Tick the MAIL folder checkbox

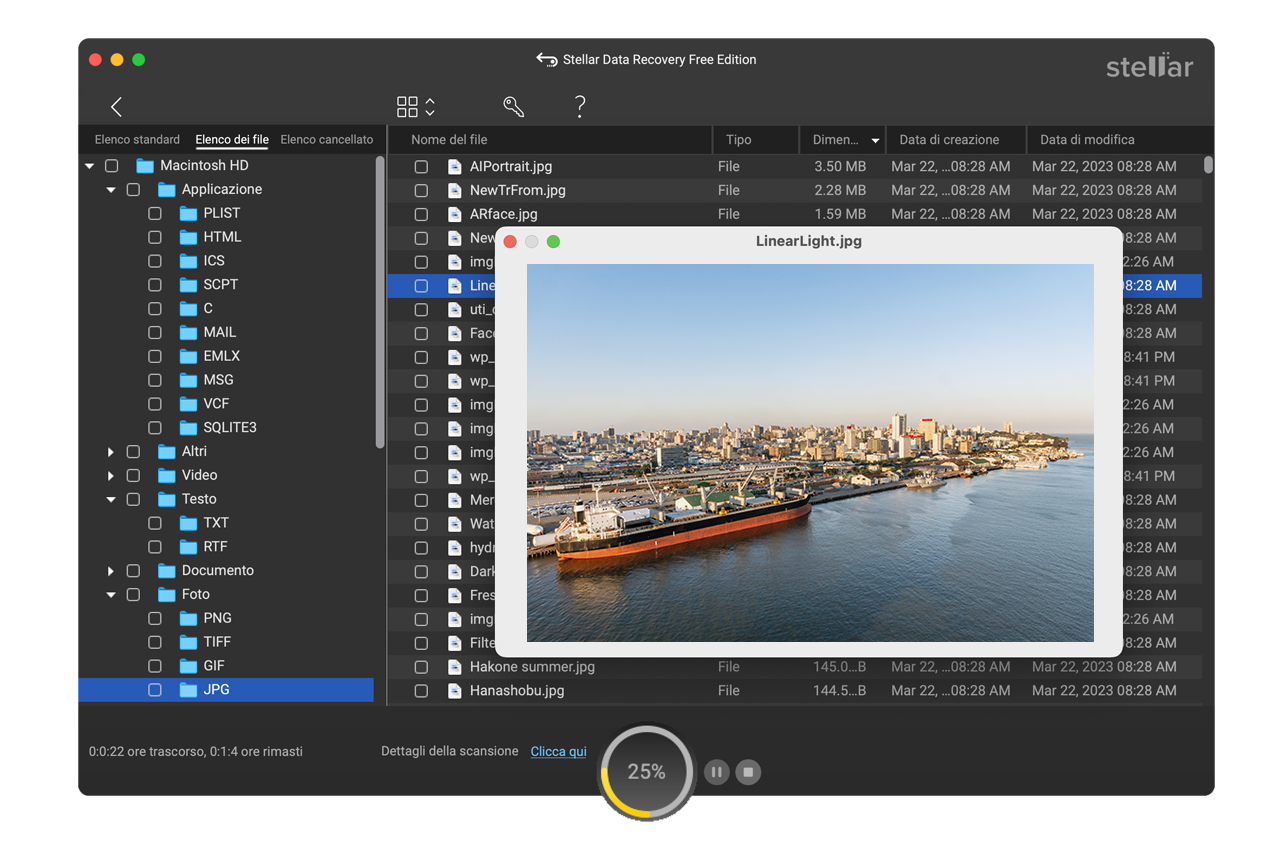pos(155,332)
